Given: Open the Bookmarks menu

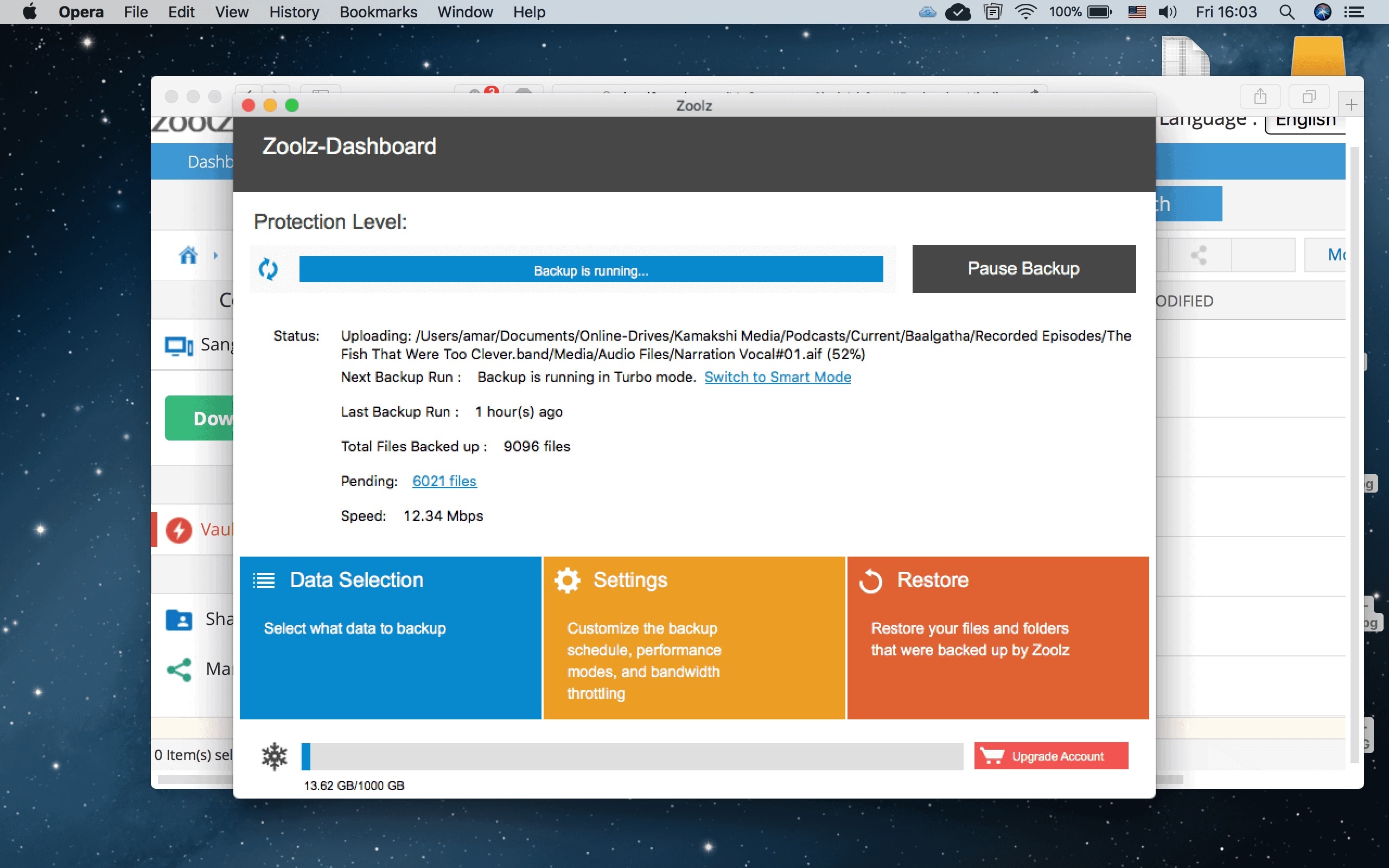Looking at the screenshot, I should point(378,12).
